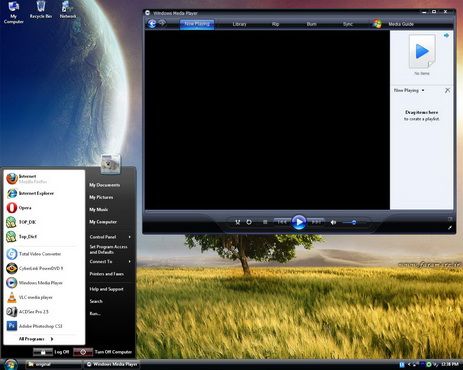The width and height of the screenshot is (463, 370).
Task: Expand All Programs in Start menu
Action: click(36, 339)
